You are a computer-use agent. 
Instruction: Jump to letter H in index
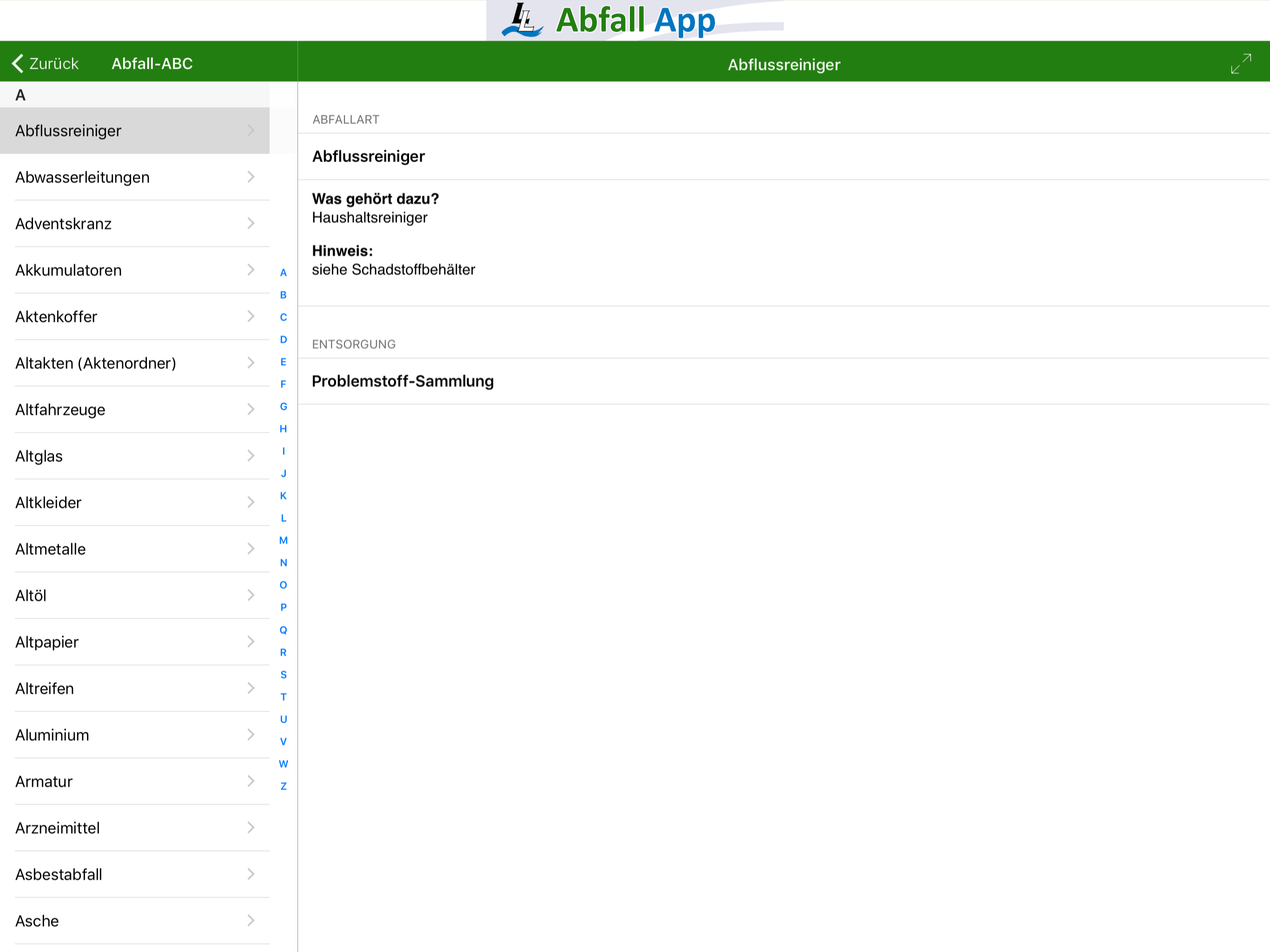tap(283, 429)
